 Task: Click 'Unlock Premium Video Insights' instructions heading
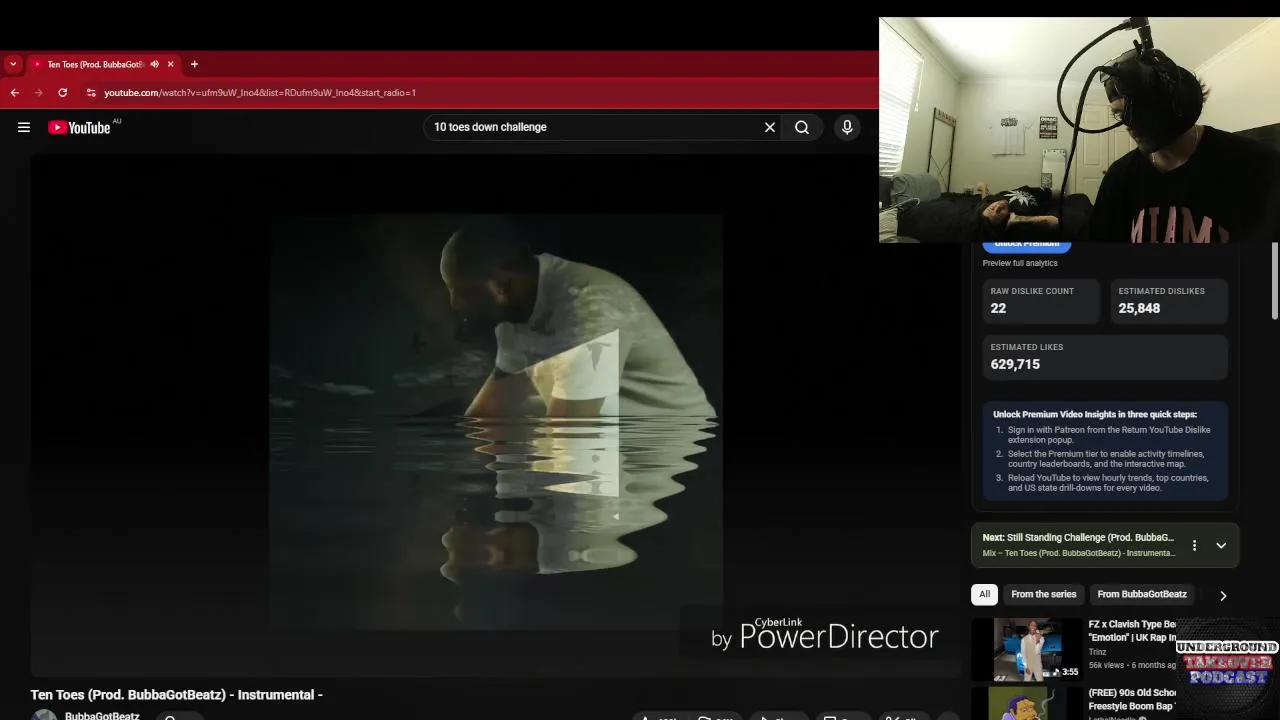1095,414
